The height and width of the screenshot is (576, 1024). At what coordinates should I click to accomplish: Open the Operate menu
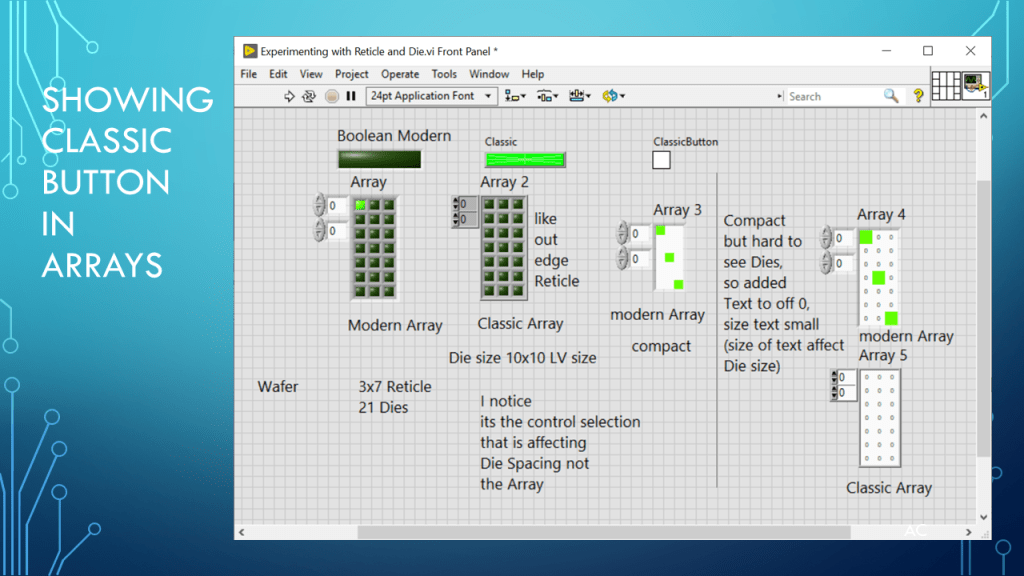[x=400, y=74]
